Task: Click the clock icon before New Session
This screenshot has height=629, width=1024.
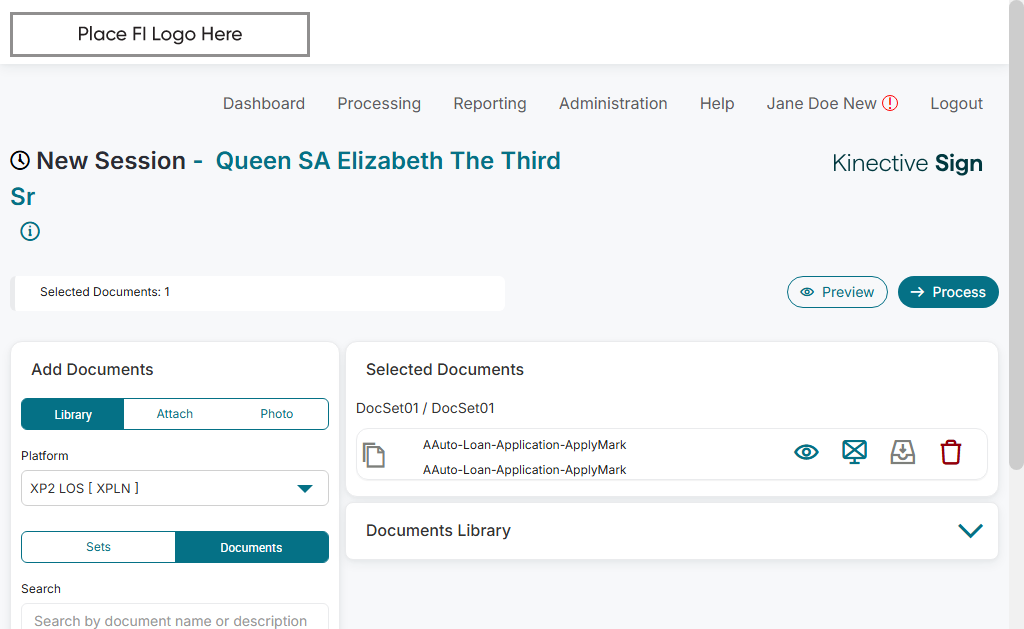Action: [x=20, y=161]
